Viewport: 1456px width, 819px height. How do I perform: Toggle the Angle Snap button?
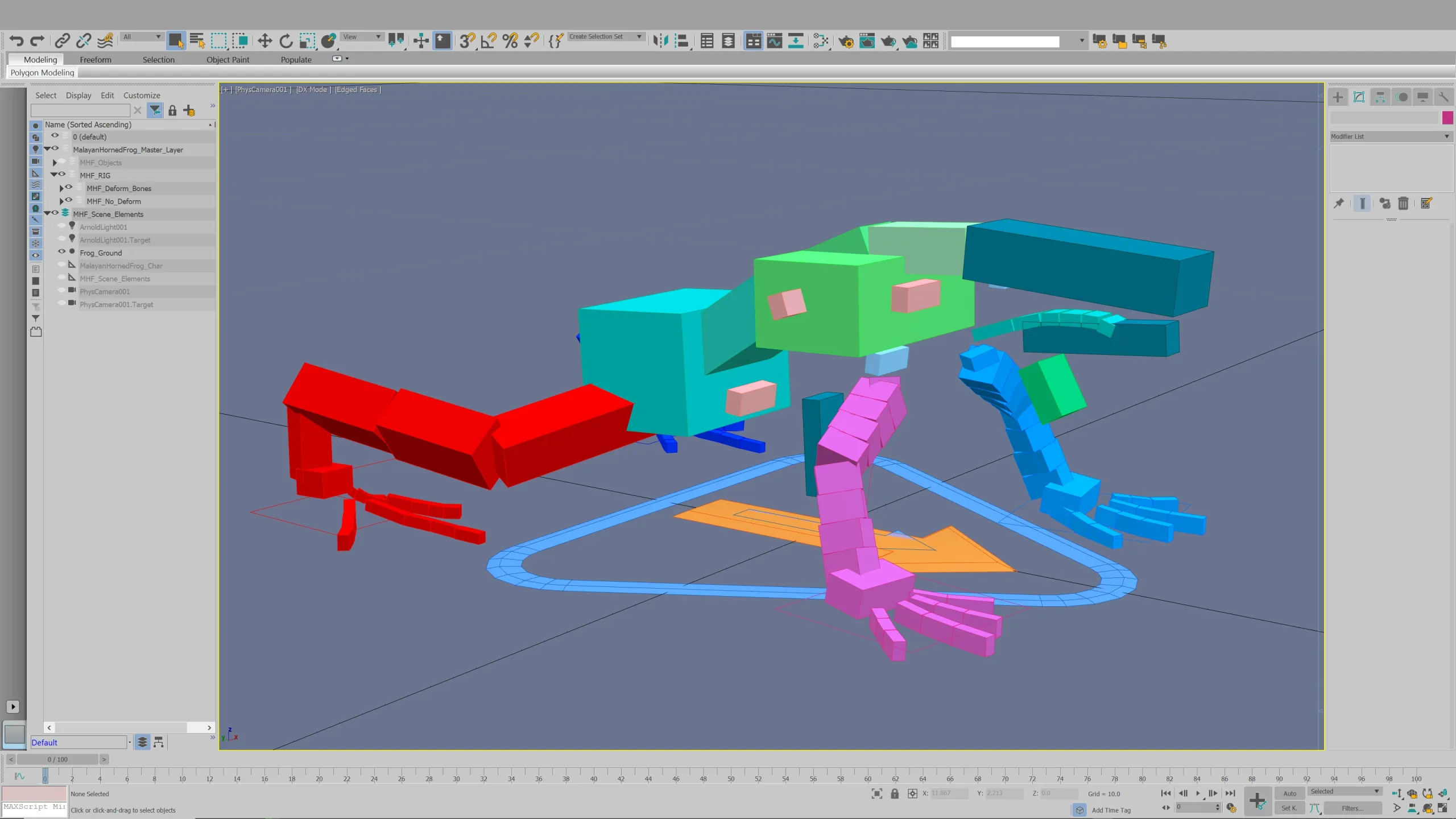(489, 40)
